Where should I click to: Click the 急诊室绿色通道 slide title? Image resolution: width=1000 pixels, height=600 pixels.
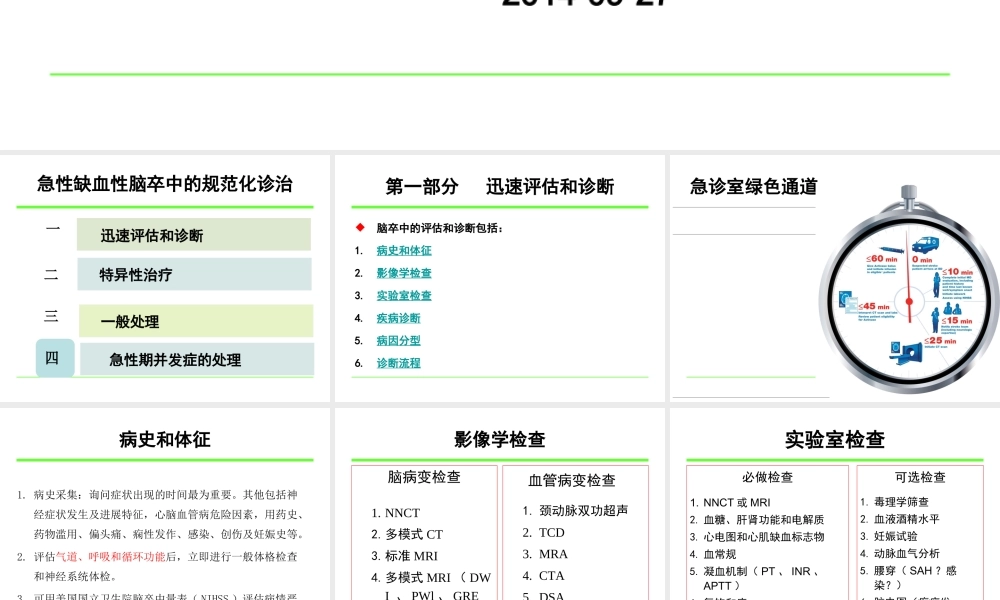click(x=753, y=186)
